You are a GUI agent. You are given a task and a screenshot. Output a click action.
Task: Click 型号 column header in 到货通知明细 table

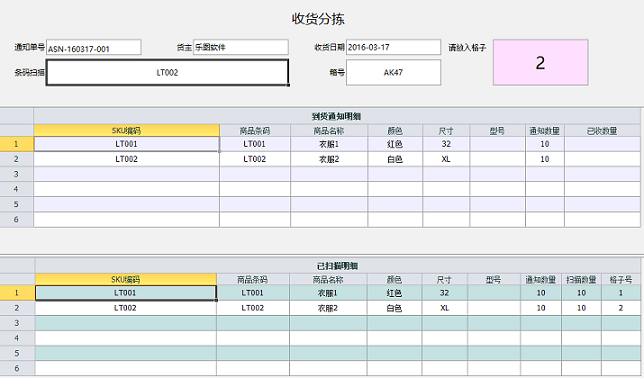(497, 131)
